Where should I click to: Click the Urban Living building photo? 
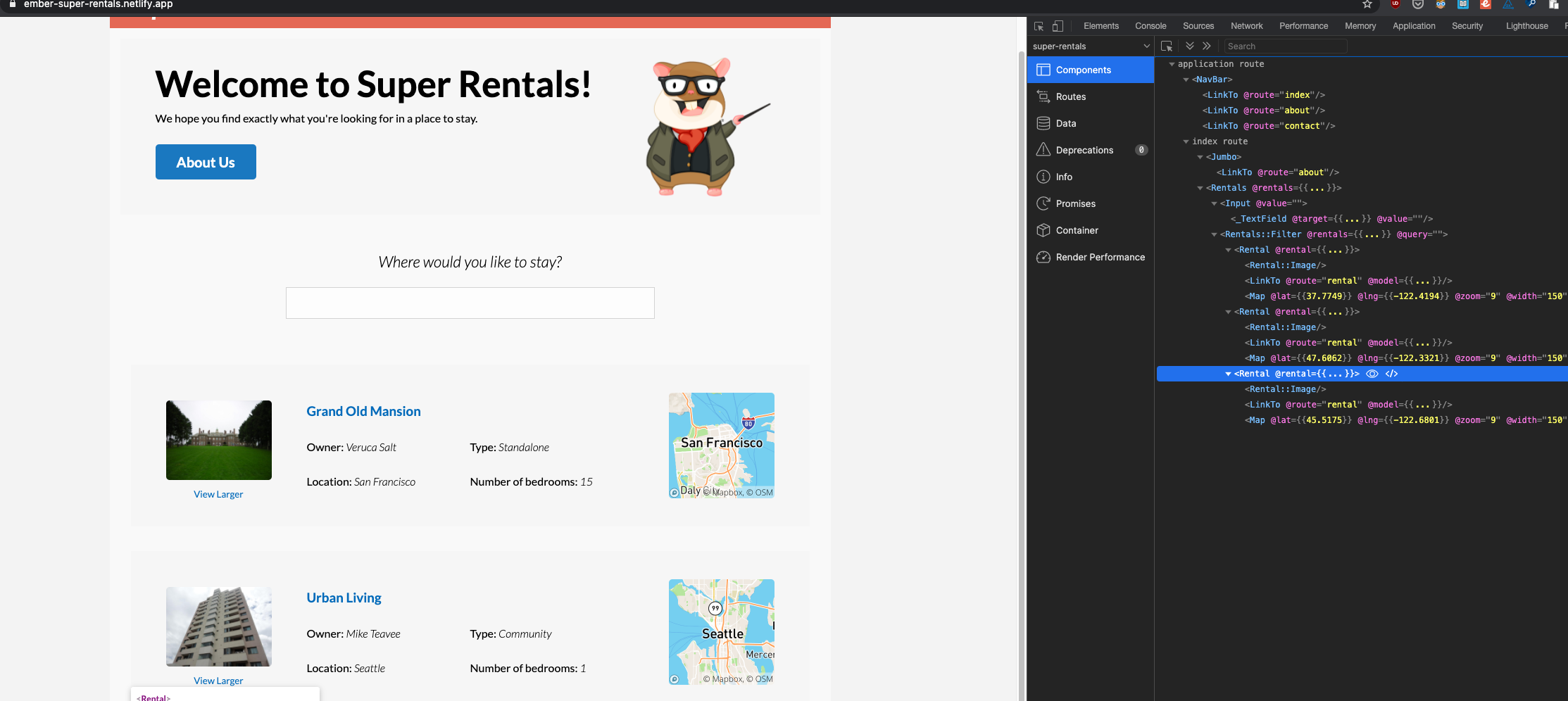[x=219, y=626]
